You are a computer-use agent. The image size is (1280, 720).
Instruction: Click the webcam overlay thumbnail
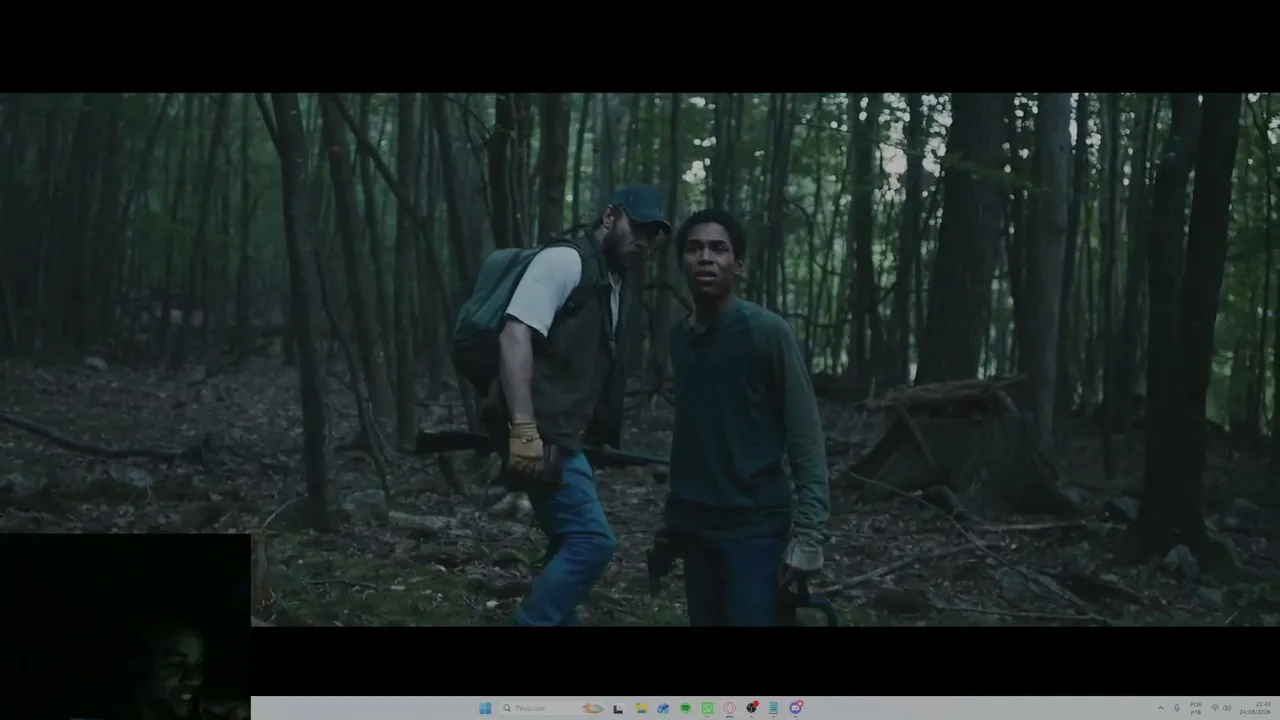point(125,627)
